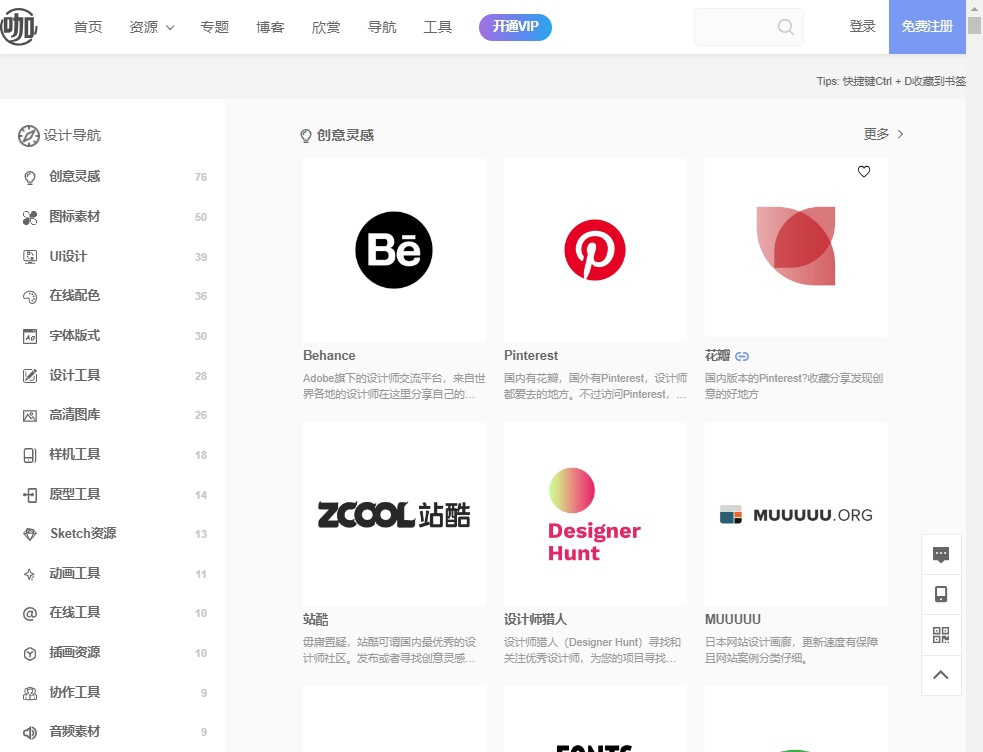Select 图标素材 category text in sidebar
The height and width of the screenshot is (752, 983).
coord(75,217)
